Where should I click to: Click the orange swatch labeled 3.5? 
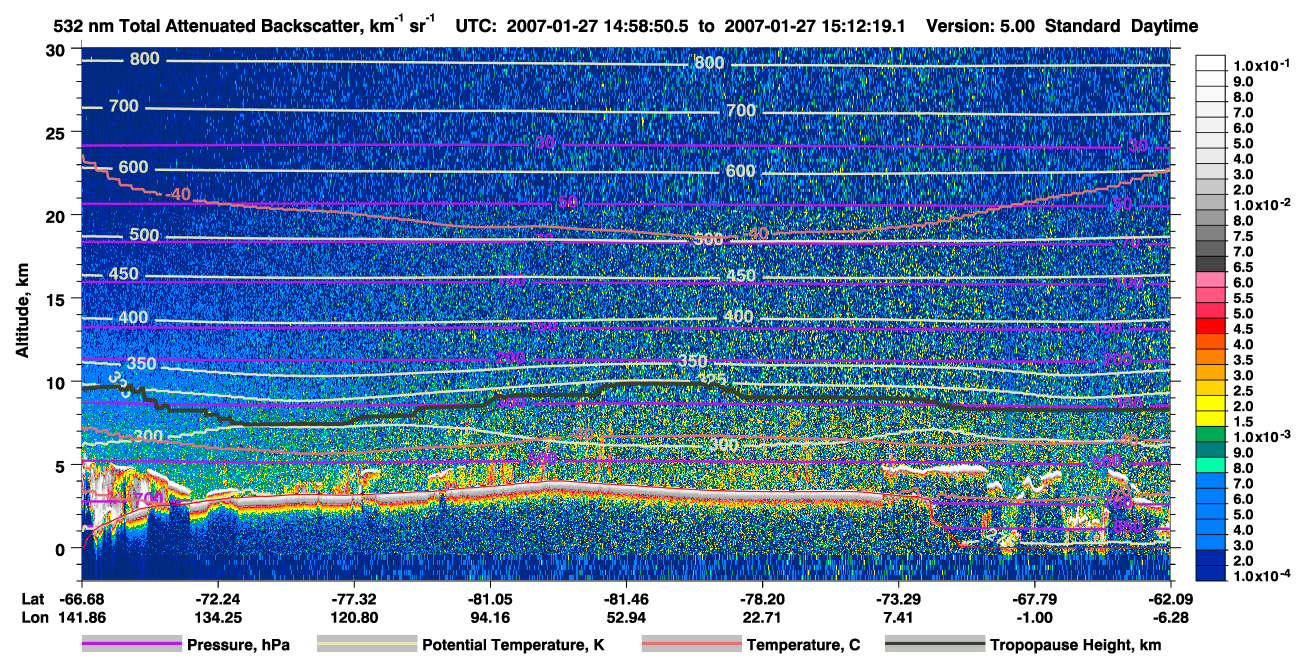(x=1210, y=355)
